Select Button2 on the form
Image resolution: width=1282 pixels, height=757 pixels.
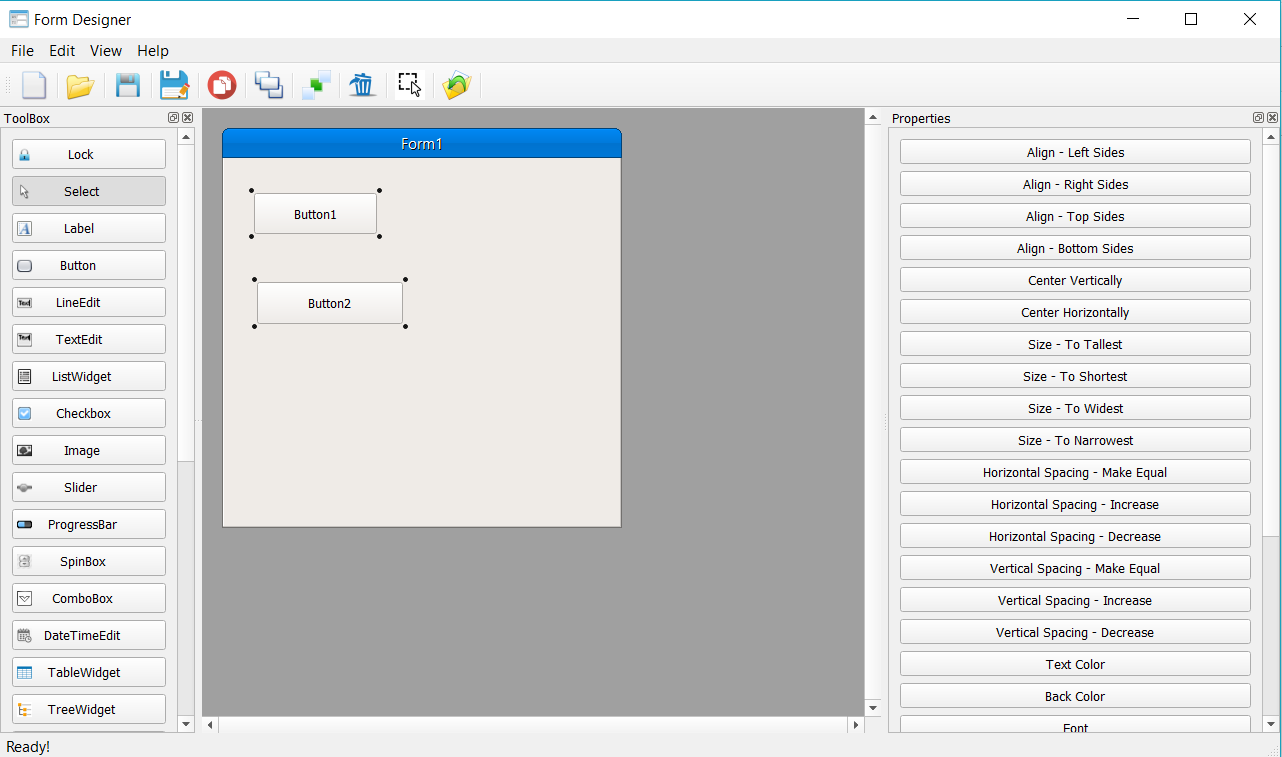tap(330, 303)
